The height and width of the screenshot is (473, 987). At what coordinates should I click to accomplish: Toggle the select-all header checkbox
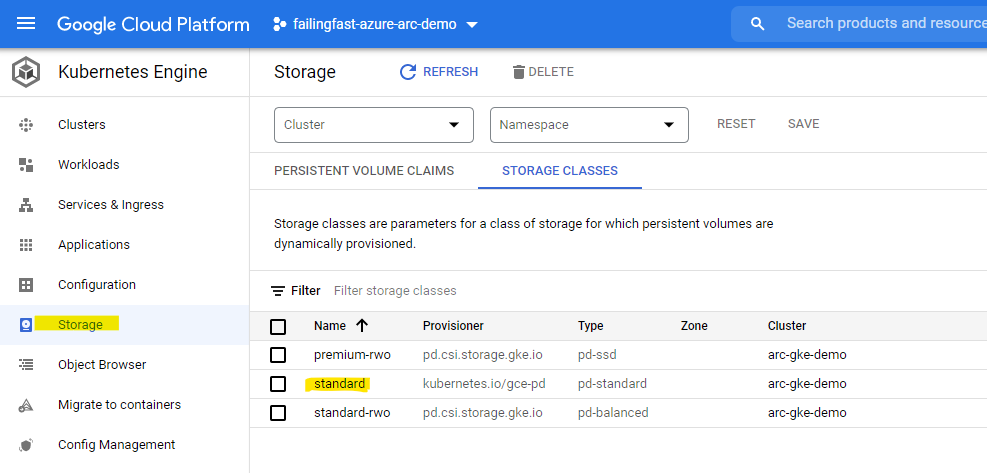click(278, 327)
